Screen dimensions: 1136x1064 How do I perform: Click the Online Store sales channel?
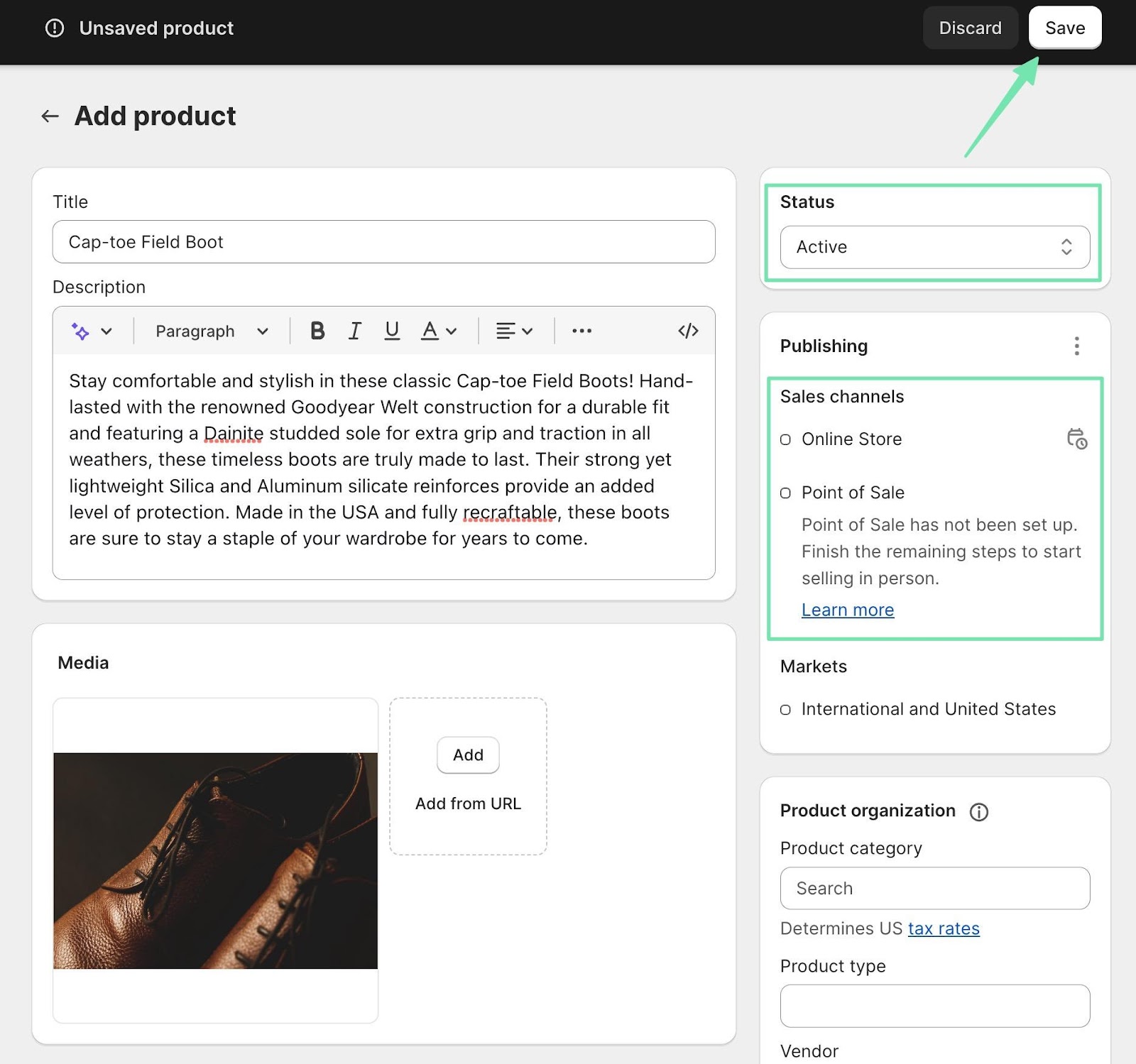point(851,439)
